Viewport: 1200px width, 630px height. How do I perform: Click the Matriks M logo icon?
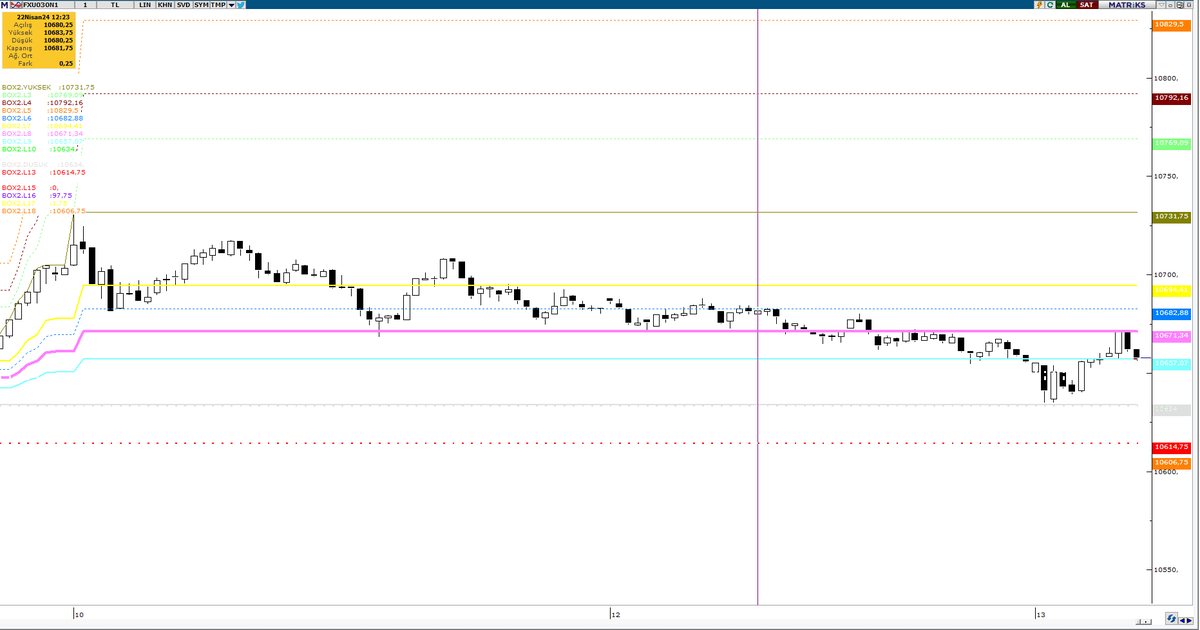pyautogui.click(x=5, y=5)
